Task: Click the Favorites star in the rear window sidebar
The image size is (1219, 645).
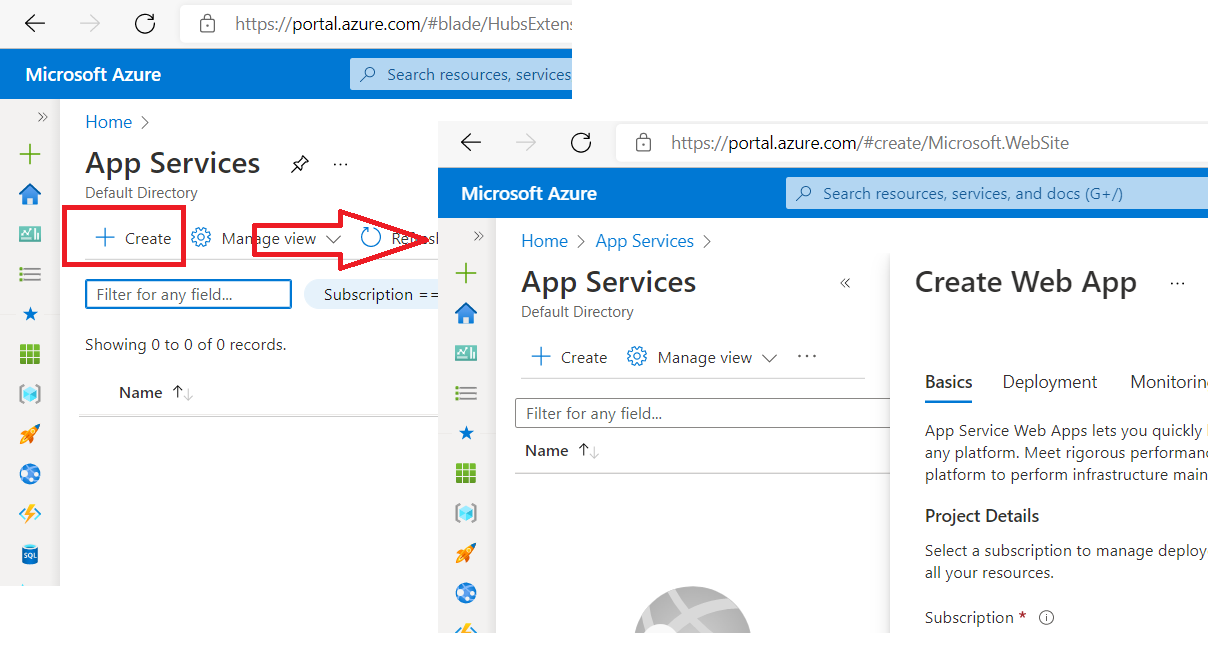Action: coord(30,314)
